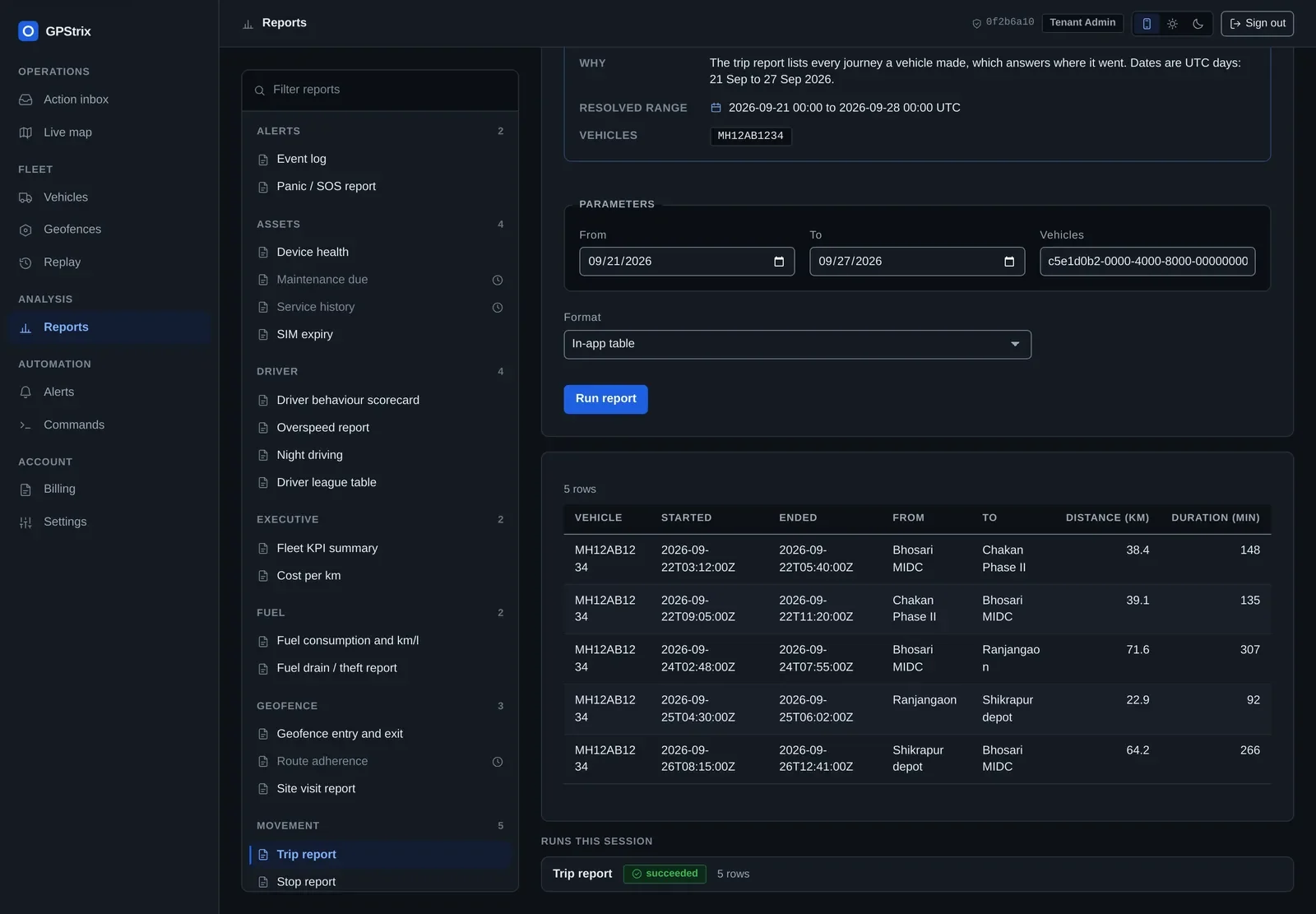Click the Device health report icon
This screenshot has height=914, width=1316.
click(x=263, y=253)
